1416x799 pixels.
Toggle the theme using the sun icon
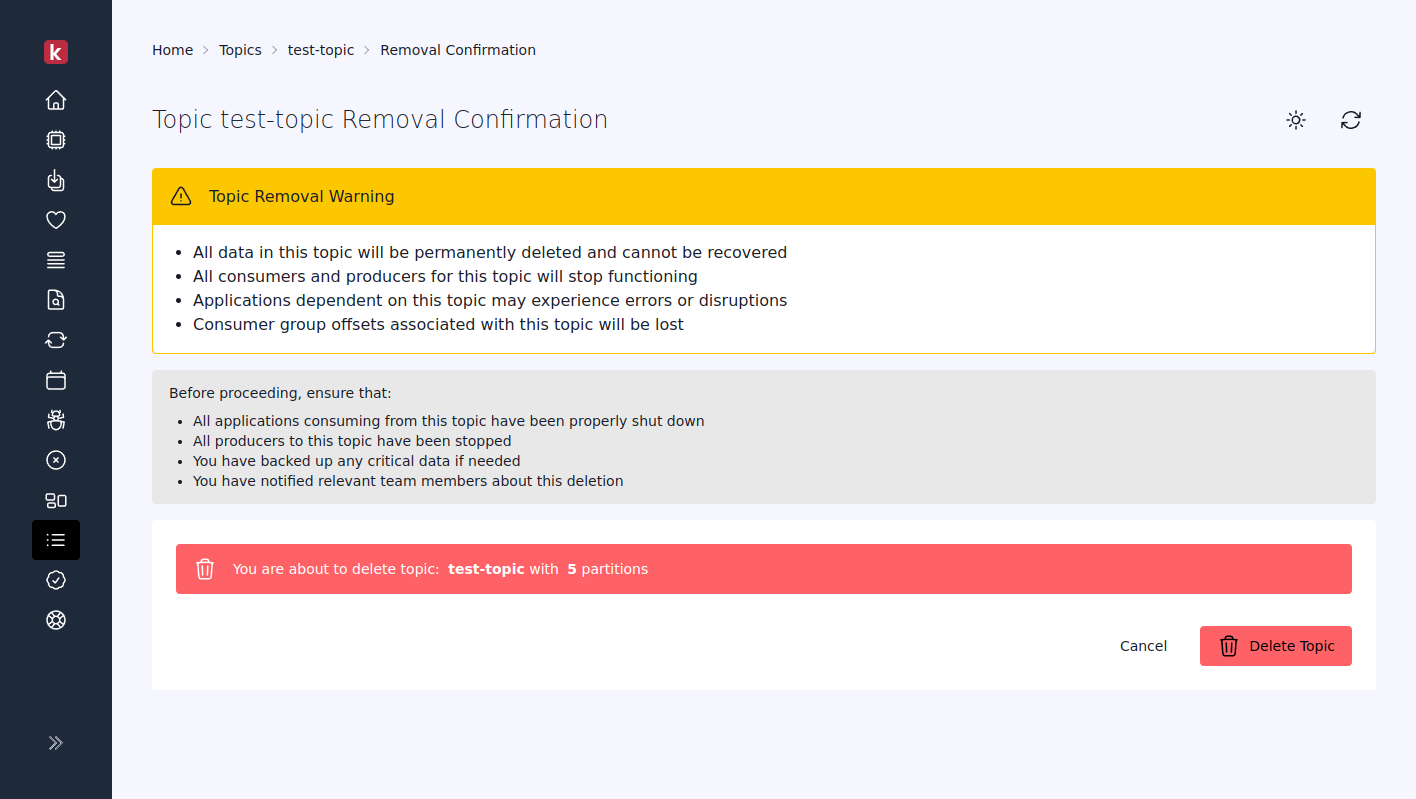coord(1295,120)
